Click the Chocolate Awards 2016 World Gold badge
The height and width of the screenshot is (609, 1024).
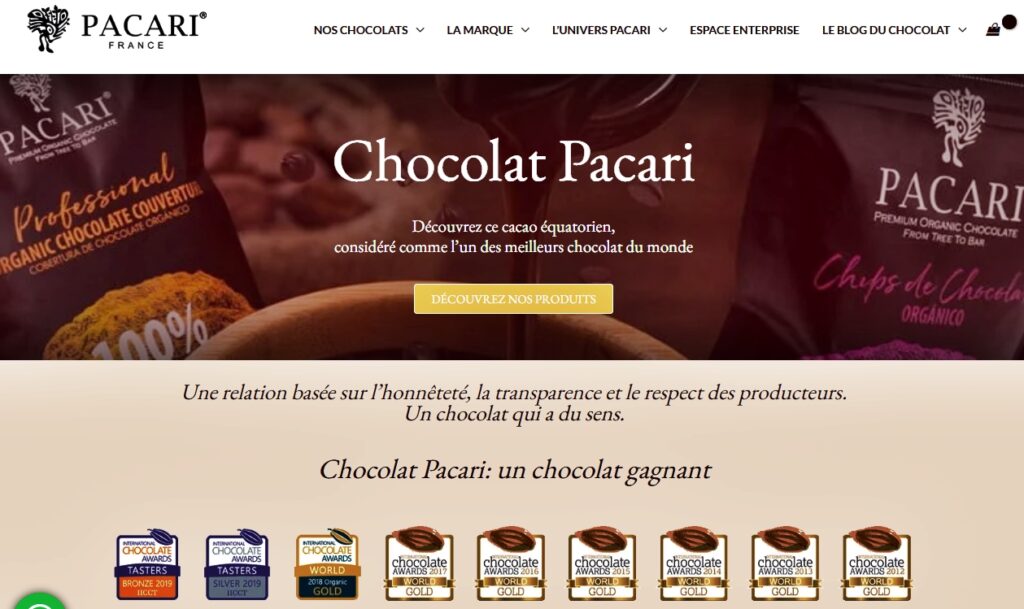[511, 563]
